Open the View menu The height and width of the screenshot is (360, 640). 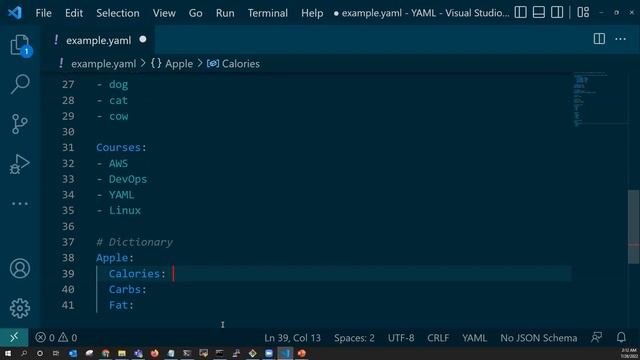click(x=164, y=13)
